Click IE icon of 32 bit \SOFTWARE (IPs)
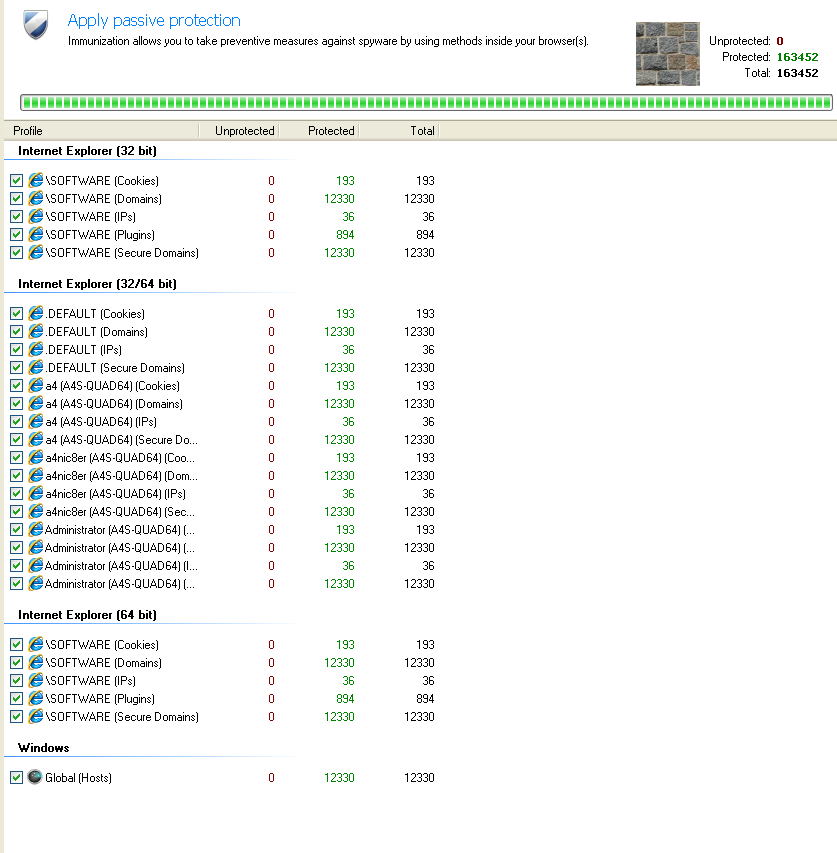The image size is (837, 853). pos(36,216)
